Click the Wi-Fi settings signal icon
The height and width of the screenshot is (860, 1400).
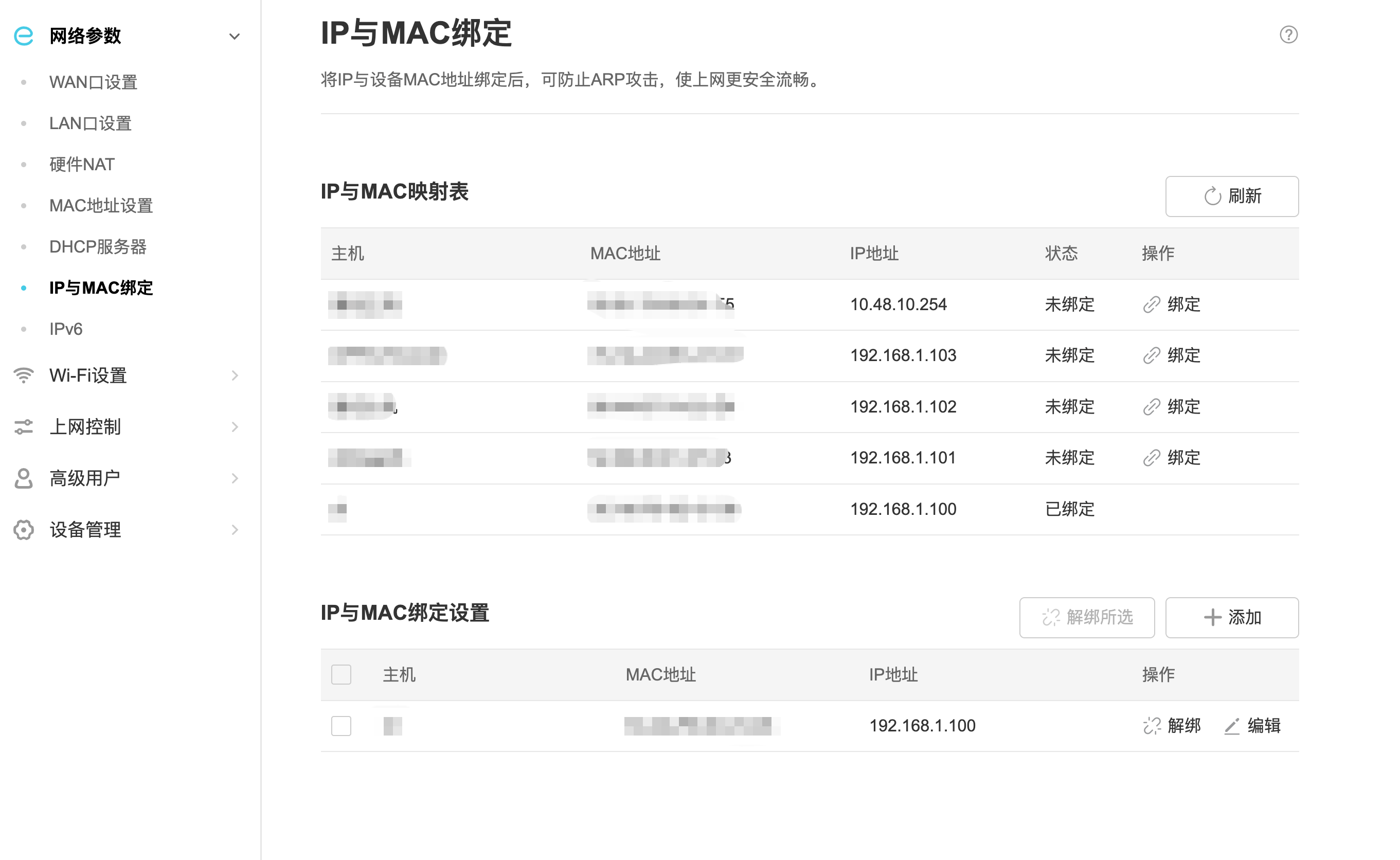[23, 375]
